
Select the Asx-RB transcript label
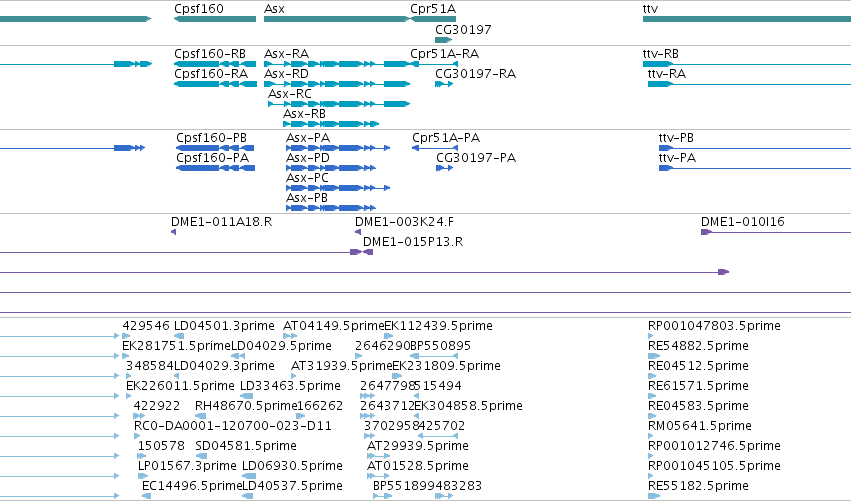click(x=304, y=114)
